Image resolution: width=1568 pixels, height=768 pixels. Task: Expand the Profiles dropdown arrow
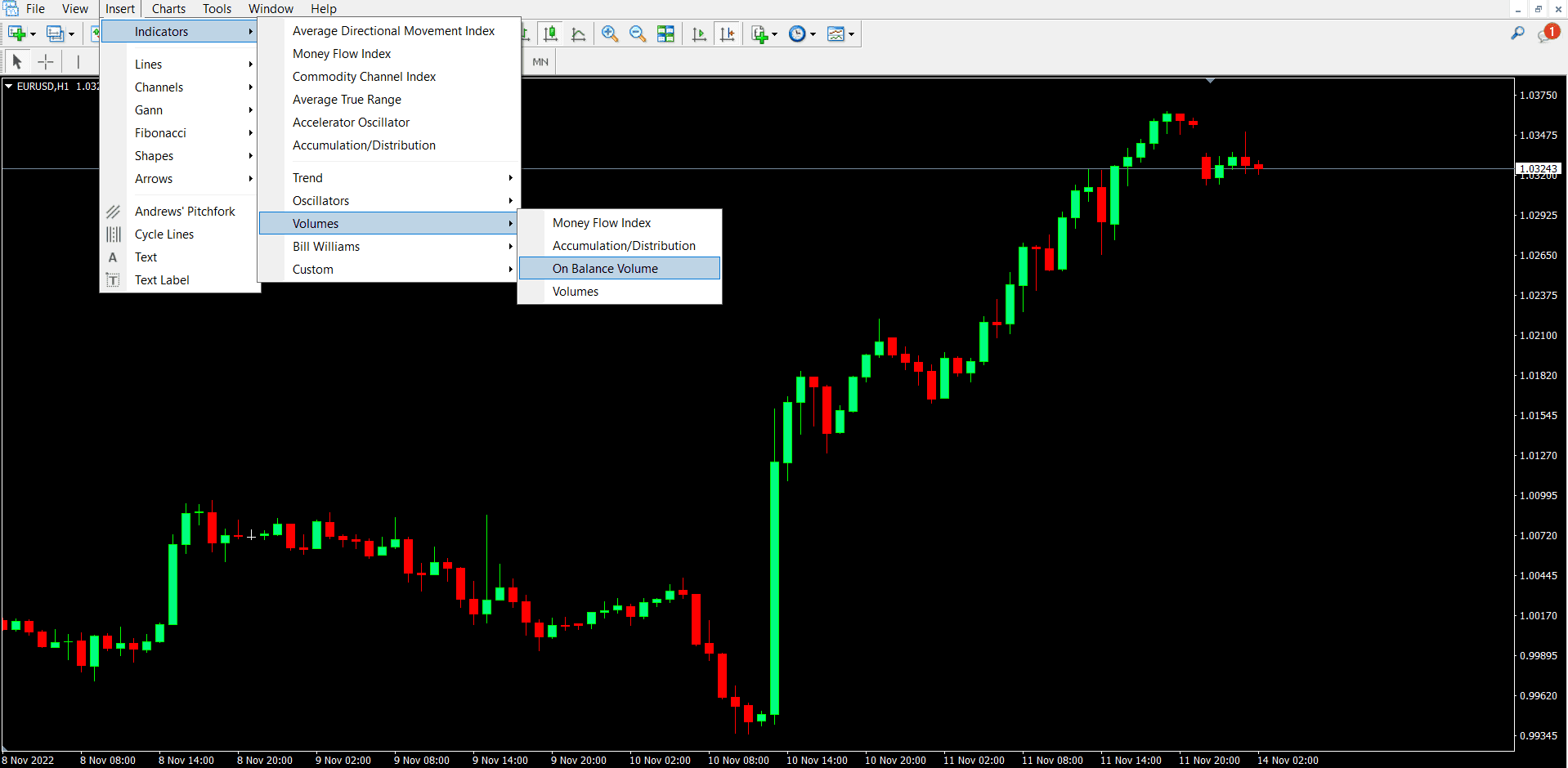(71, 34)
